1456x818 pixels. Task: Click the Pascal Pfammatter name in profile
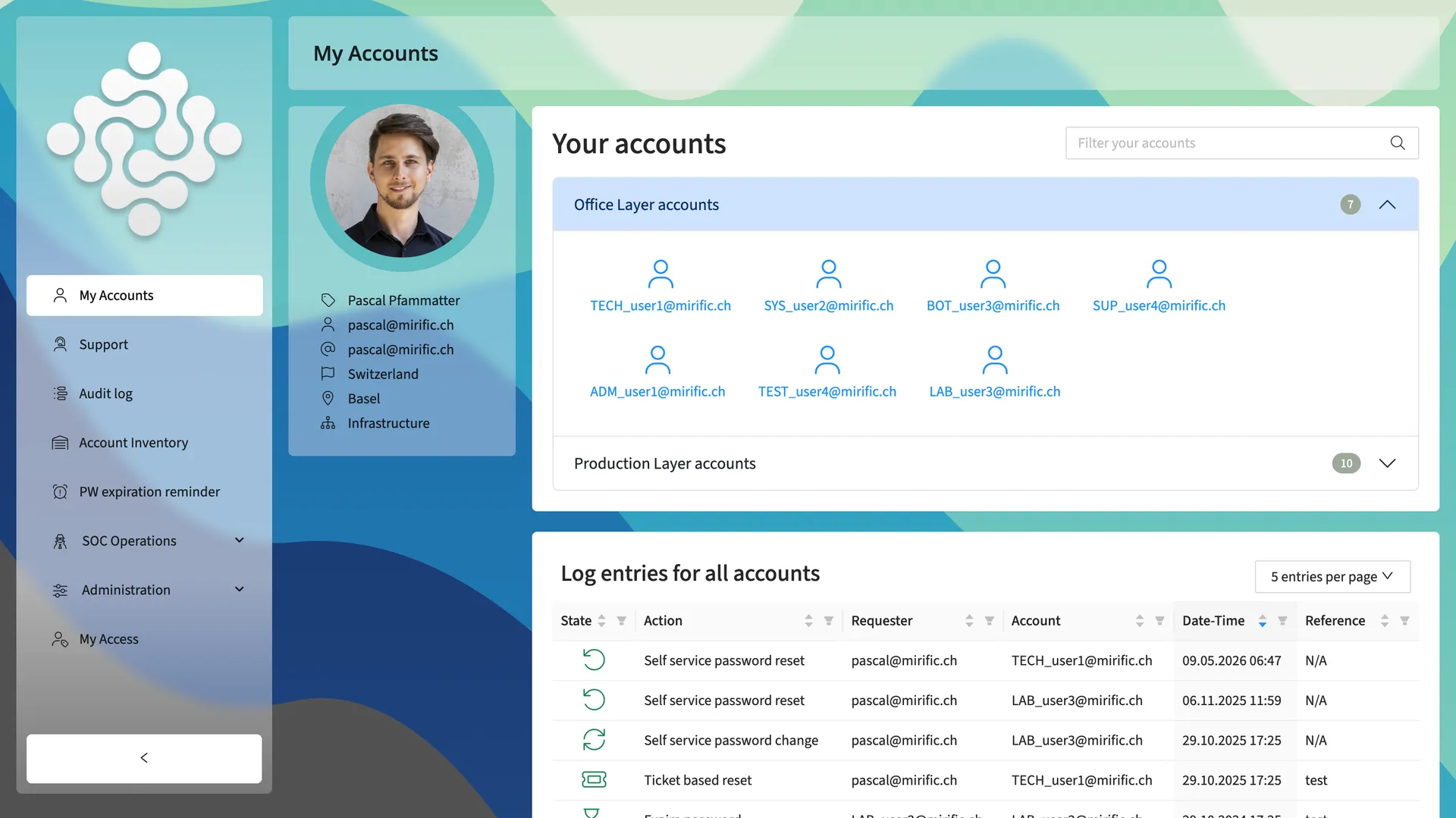403,301
